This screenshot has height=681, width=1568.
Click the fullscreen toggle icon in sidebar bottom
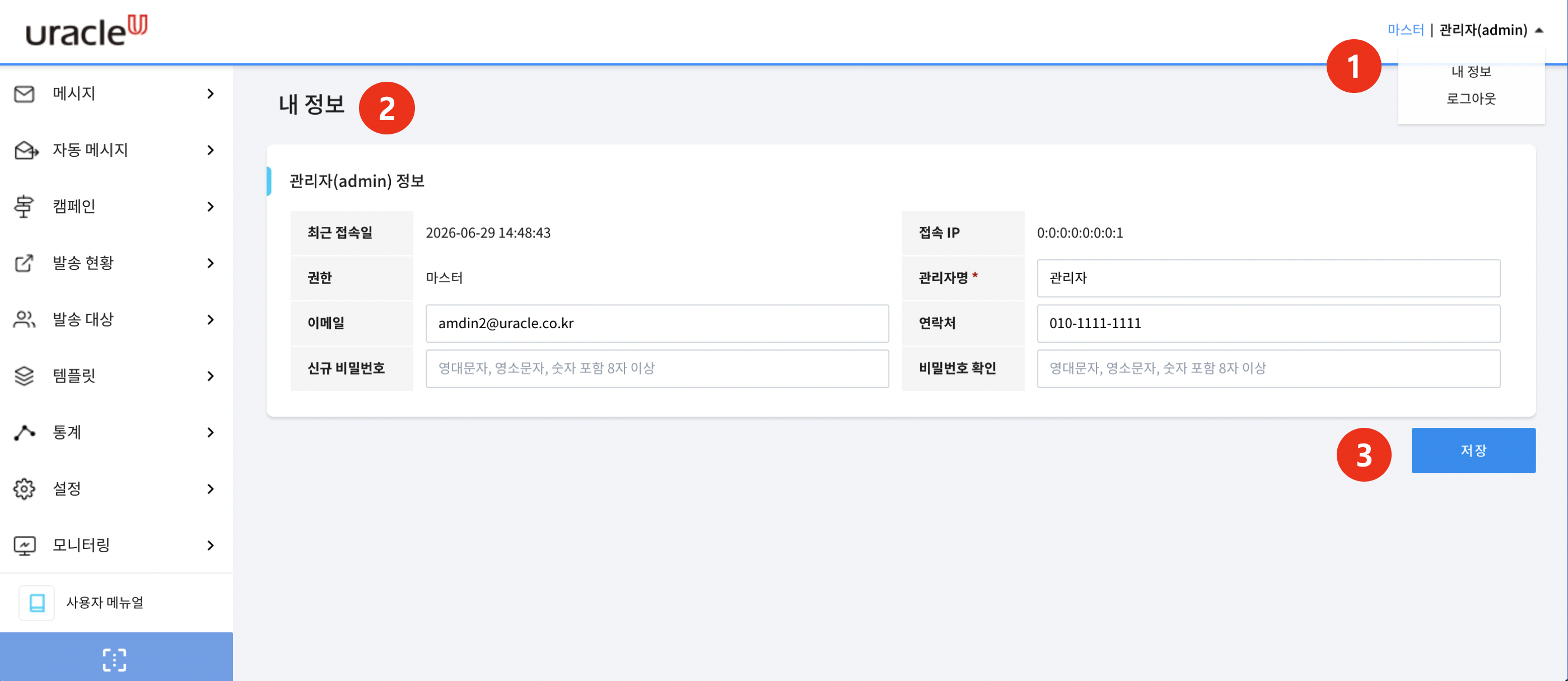coord(114,660)
